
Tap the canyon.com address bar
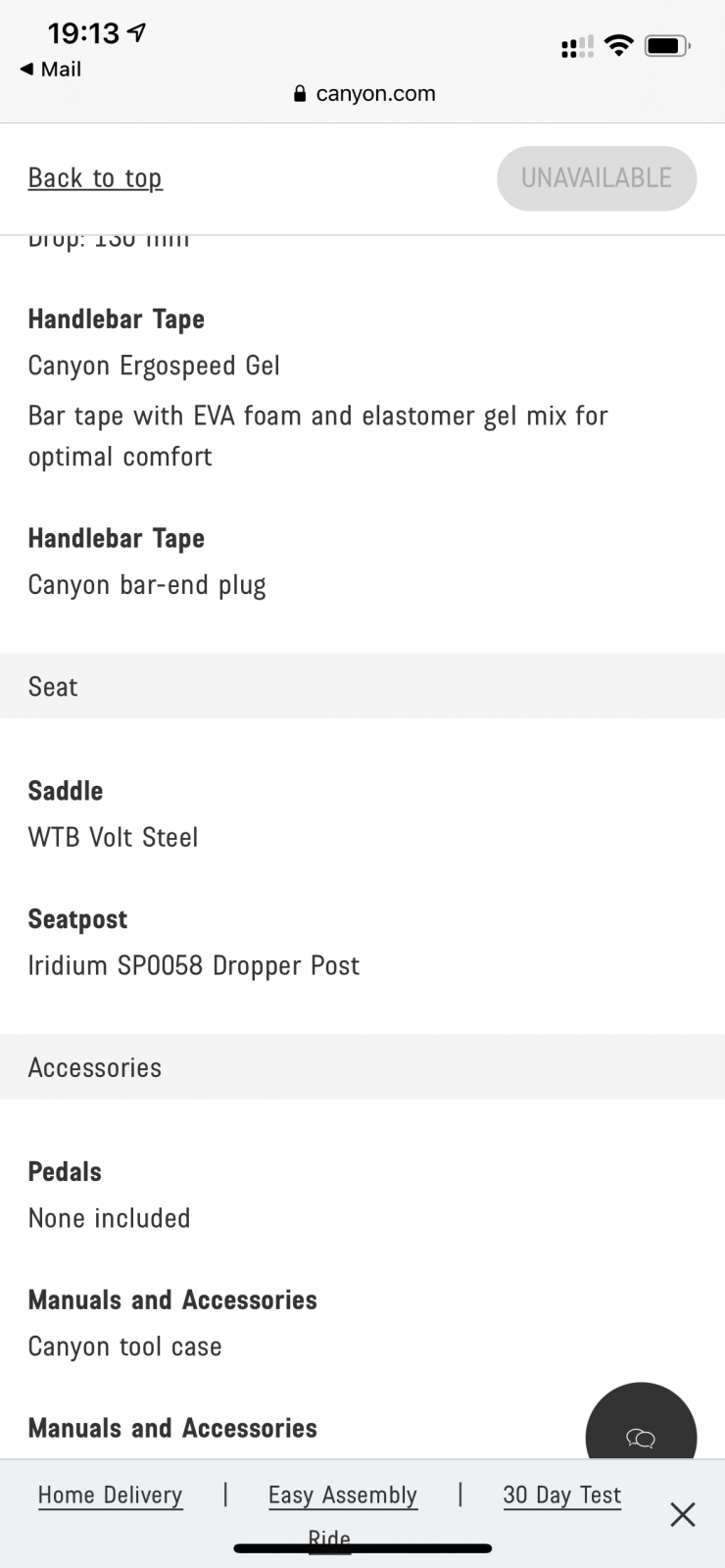(x=363, y=93)
